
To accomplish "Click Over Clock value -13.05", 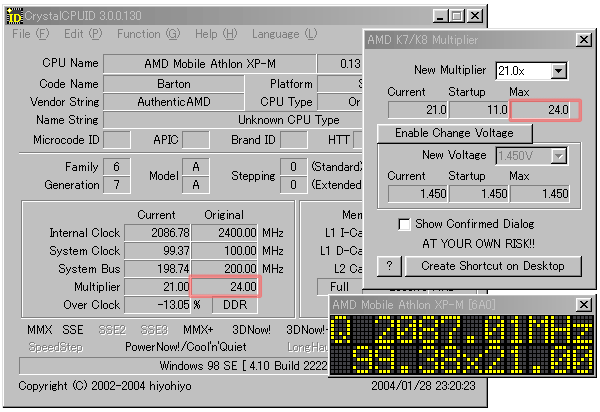I will point(157,305).
